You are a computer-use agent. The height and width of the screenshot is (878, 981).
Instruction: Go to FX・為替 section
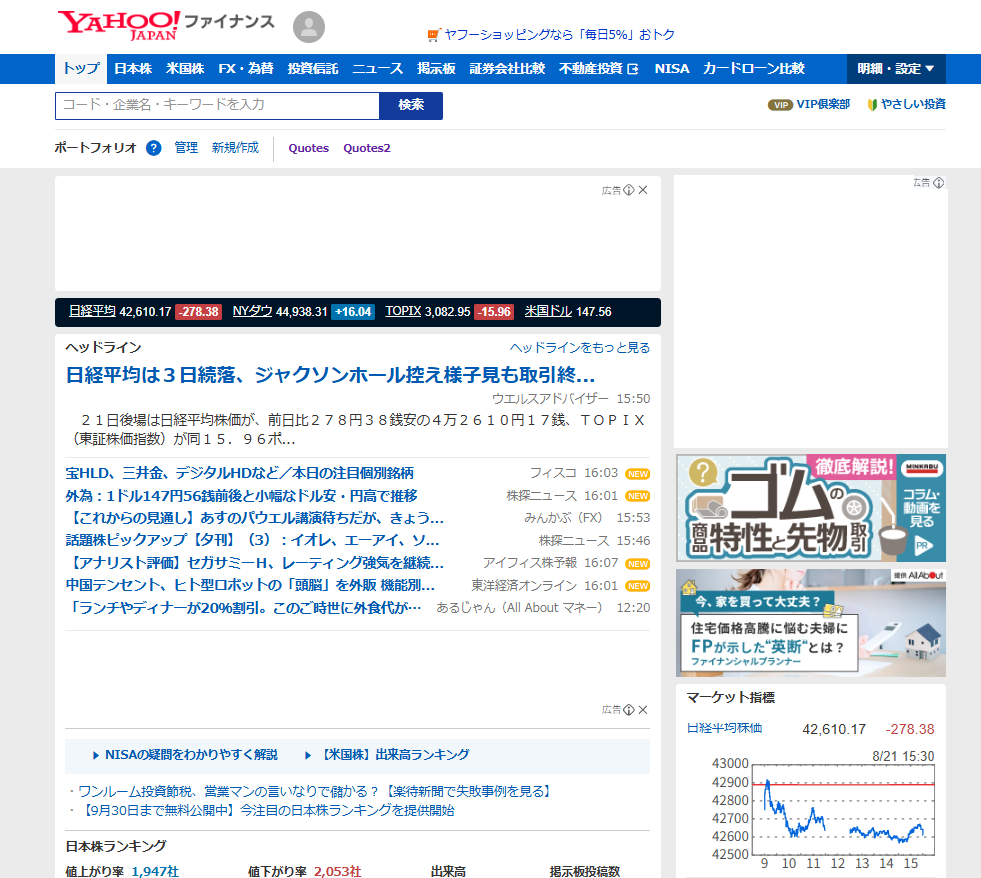(x=246, y=69)
